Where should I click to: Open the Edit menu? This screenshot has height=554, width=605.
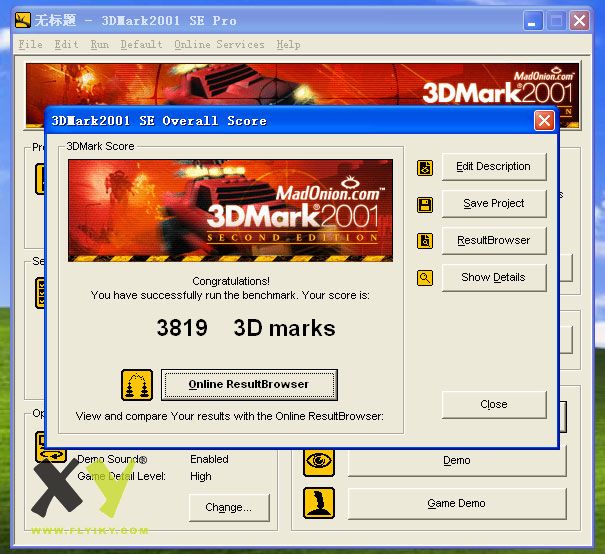(66, 44)
